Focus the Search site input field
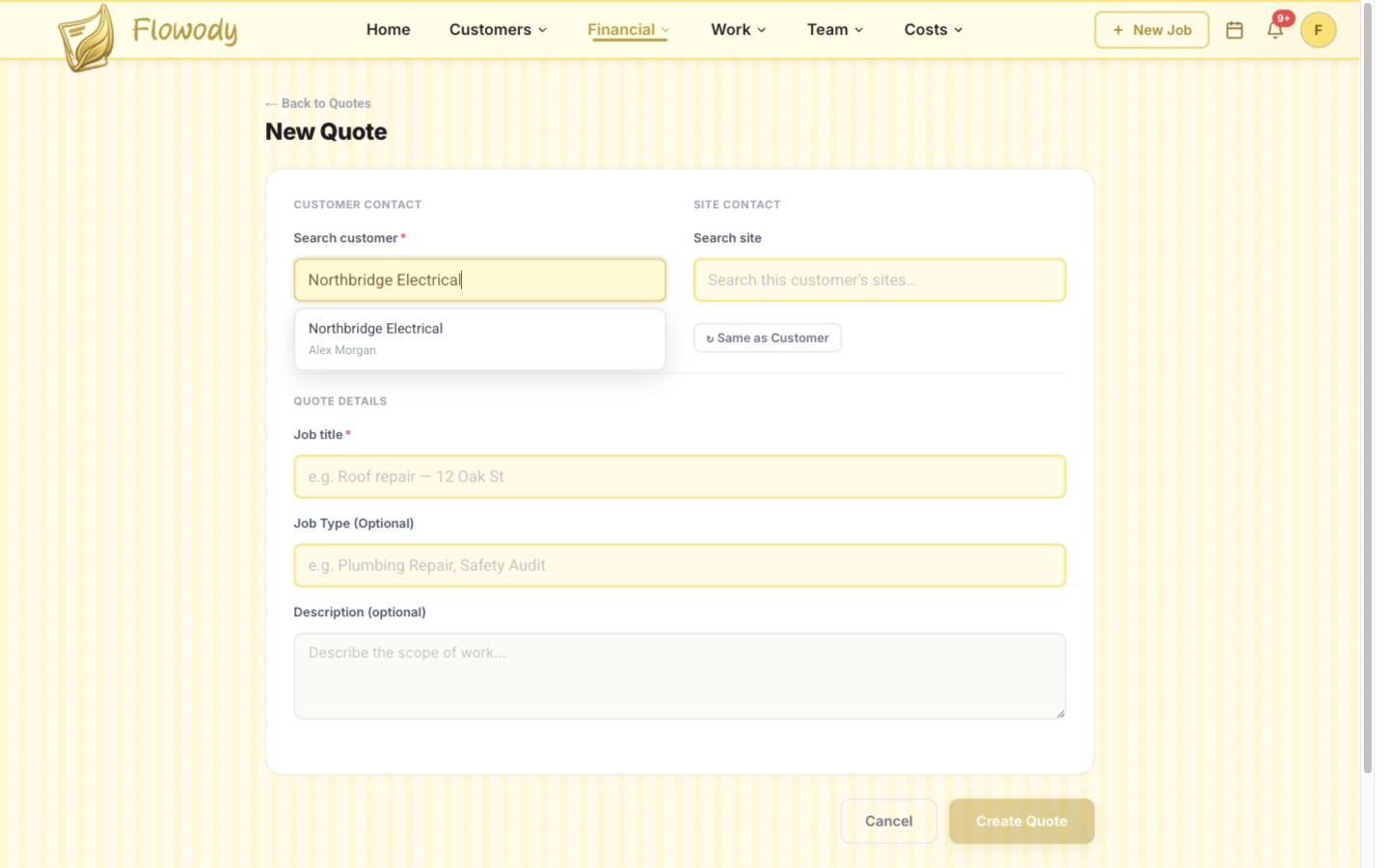The width and height of the screenshot is (1389, 868). point(879,280)
